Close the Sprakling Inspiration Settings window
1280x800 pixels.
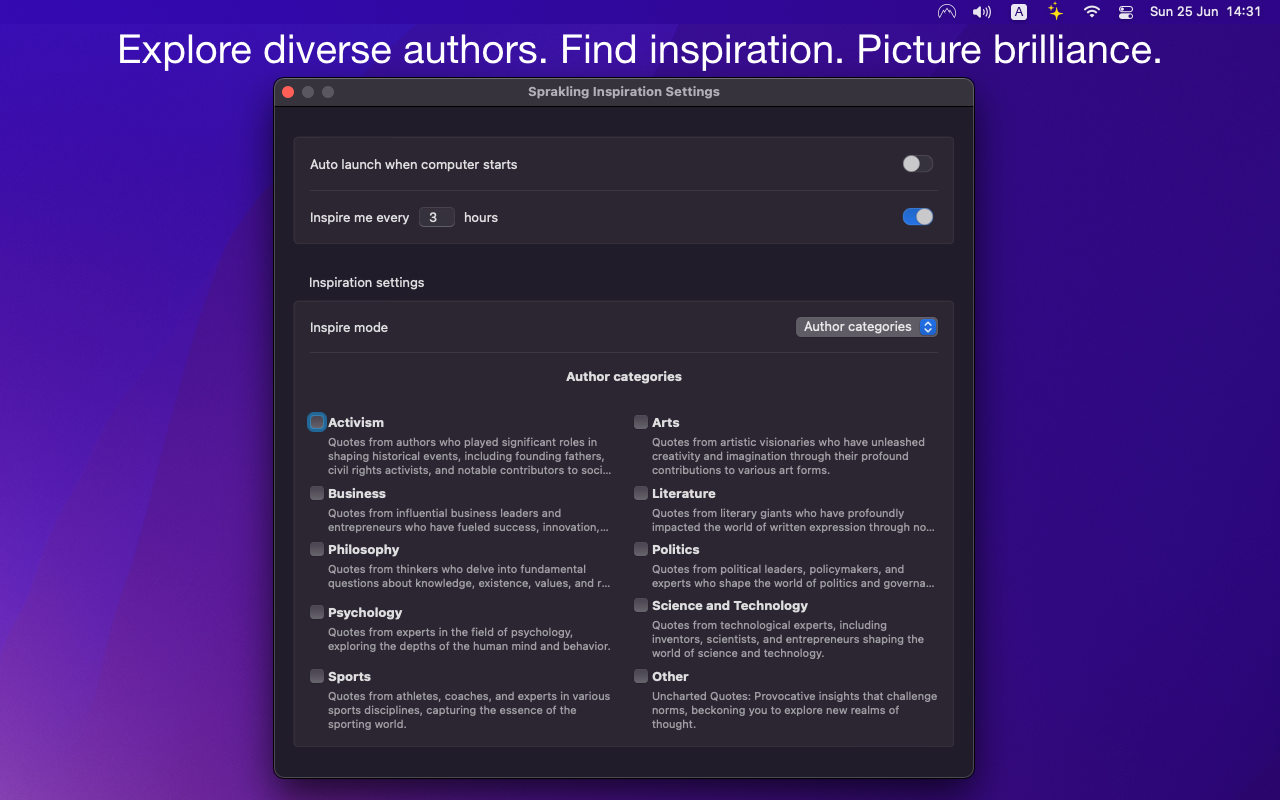tap(288, 92)
